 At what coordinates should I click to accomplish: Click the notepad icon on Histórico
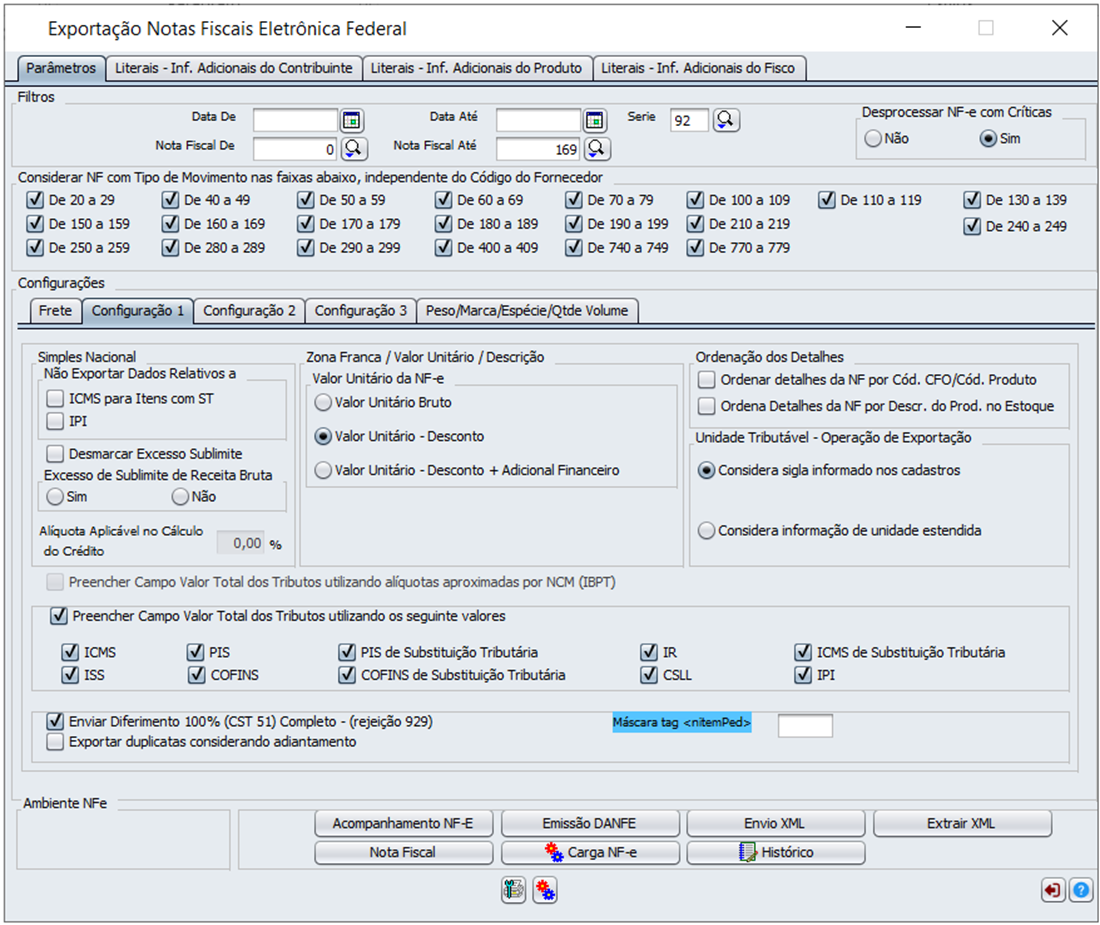pos(748,852)
